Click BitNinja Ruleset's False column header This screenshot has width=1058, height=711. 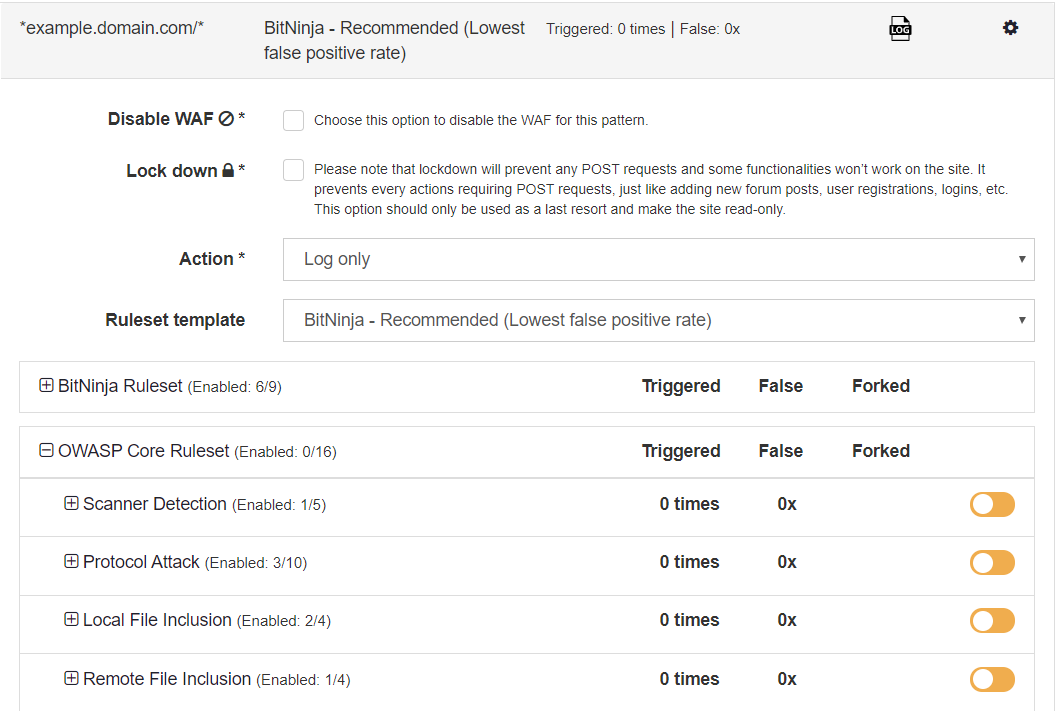point(781,386)
